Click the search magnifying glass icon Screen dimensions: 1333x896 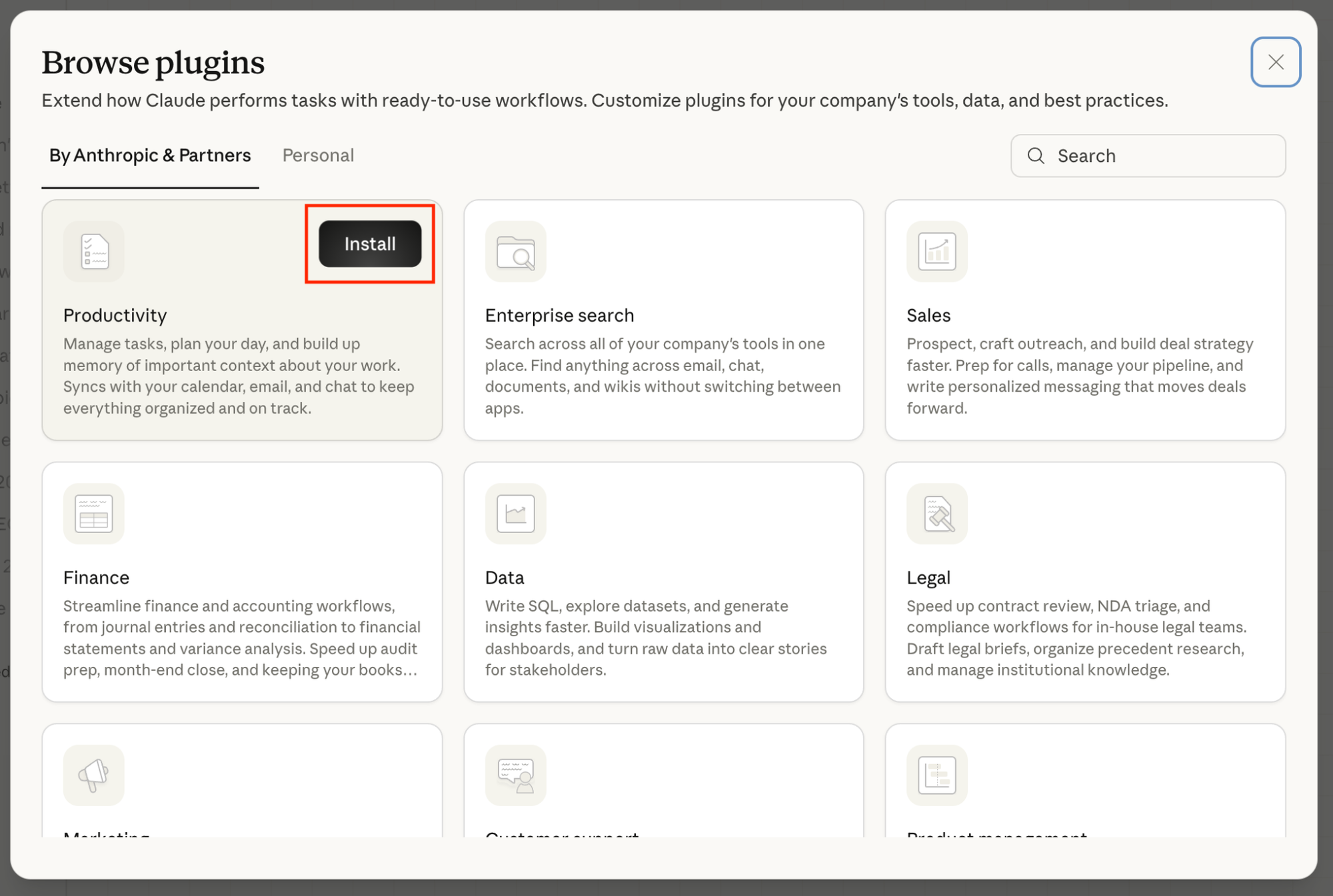coord(1036,156)
